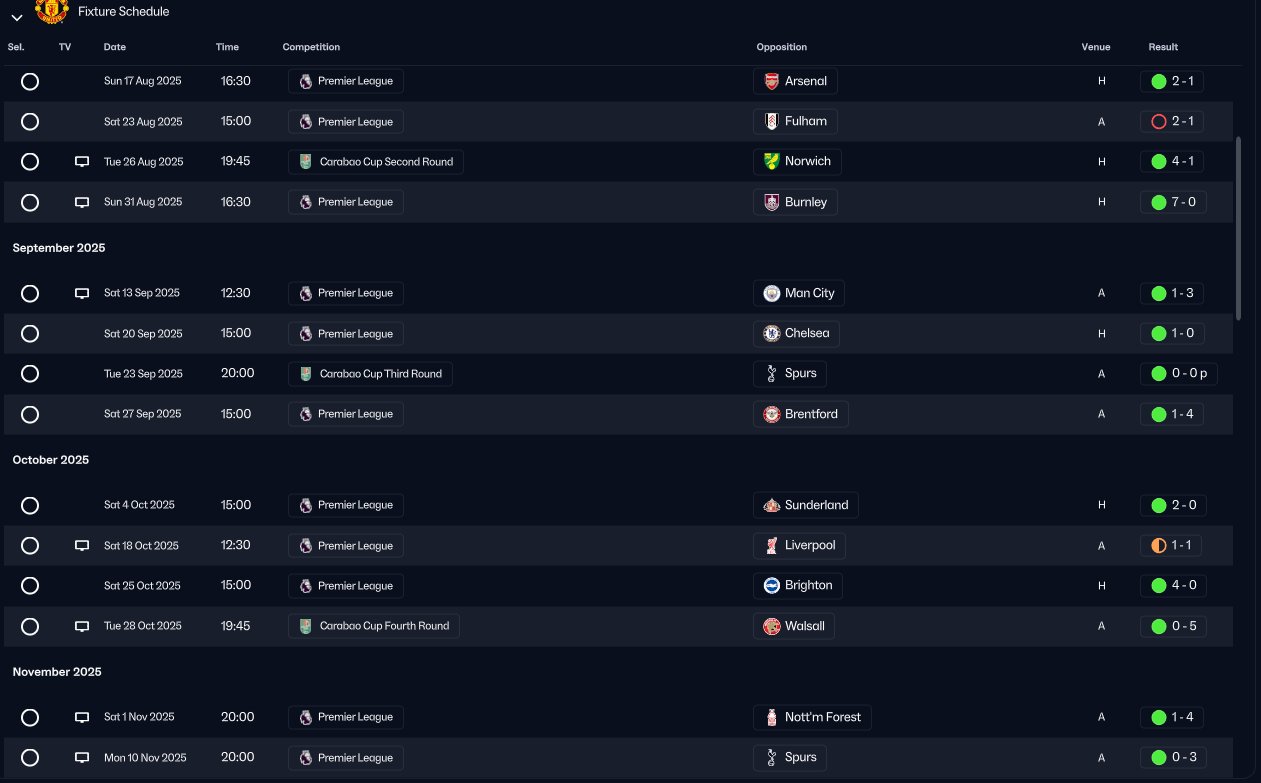Open the 7 - 0 Burnley result
The image size is (1261, 783).
point(1172,202)
